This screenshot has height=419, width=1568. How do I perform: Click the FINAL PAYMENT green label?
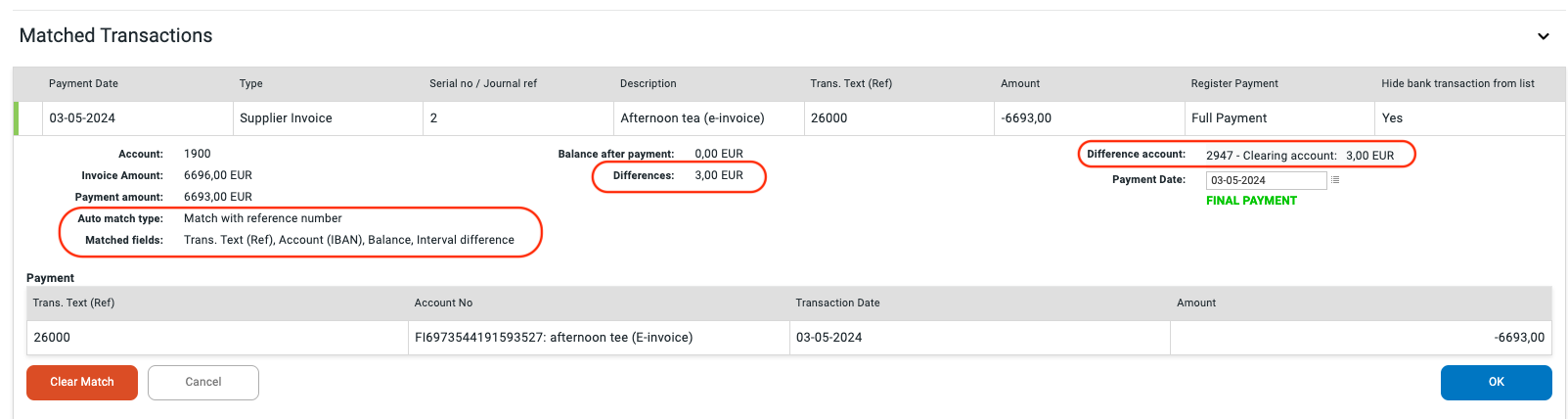point(1250,201)
